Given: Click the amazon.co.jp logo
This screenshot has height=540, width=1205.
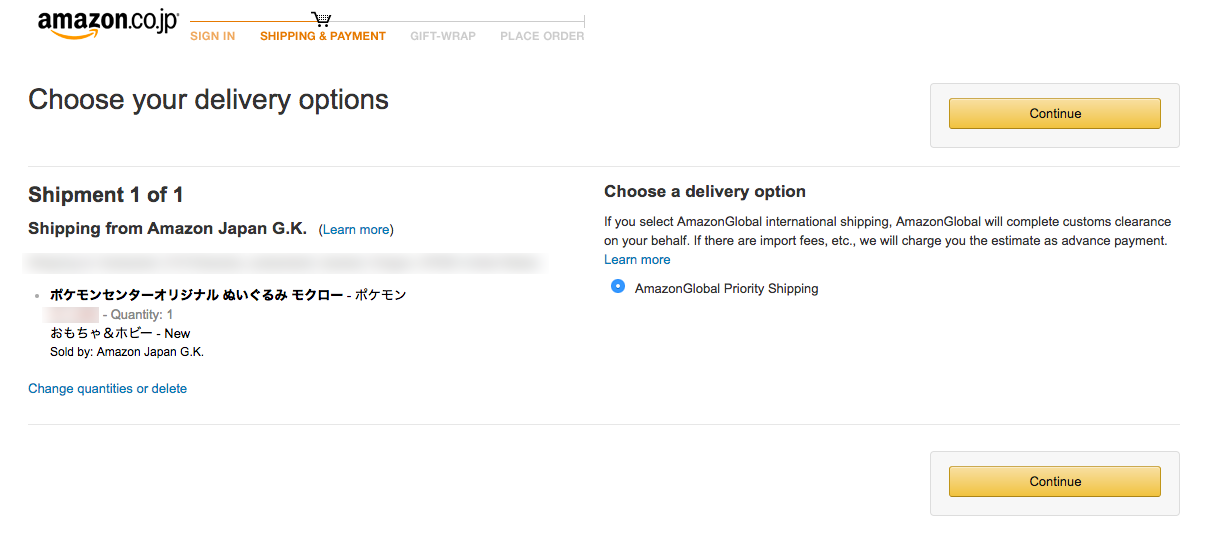Looking at the screenshot, I should pyautogui.click(x=108, y=25).
